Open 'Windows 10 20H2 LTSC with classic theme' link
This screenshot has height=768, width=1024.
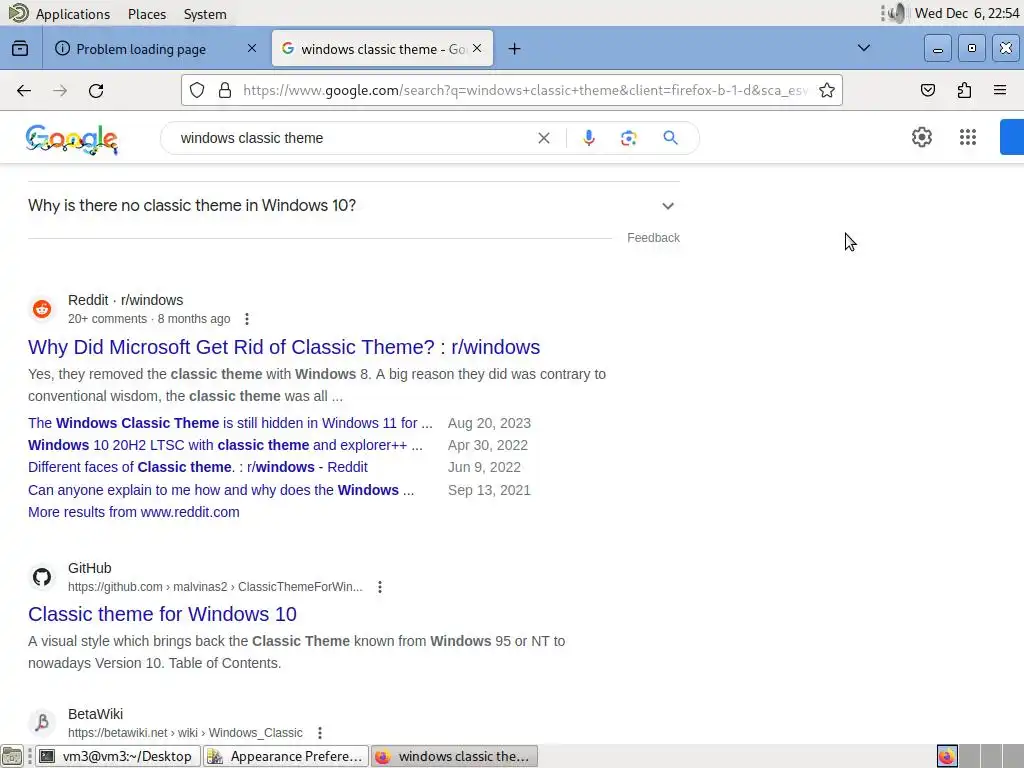coord(225,445)
